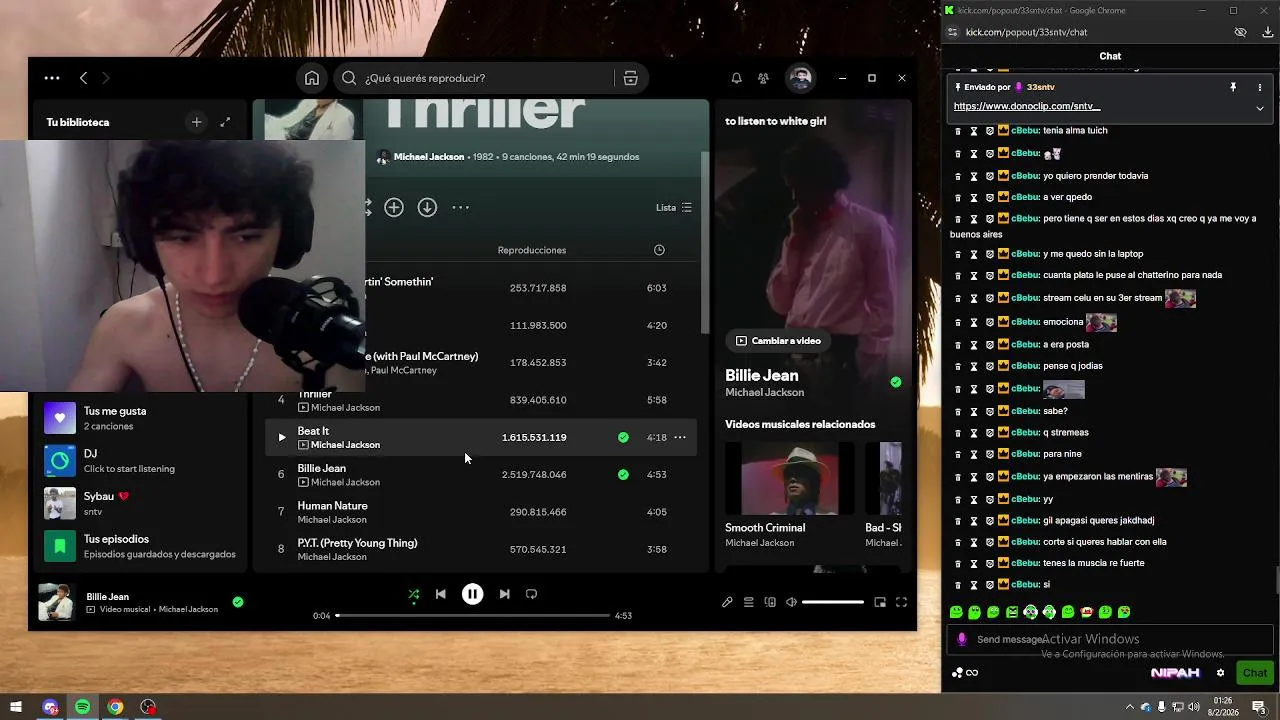The height and width of the screenshot is (720, 1280).
Task: Open the donoclip.com link in Kick chat
Action: [1027, 106]
